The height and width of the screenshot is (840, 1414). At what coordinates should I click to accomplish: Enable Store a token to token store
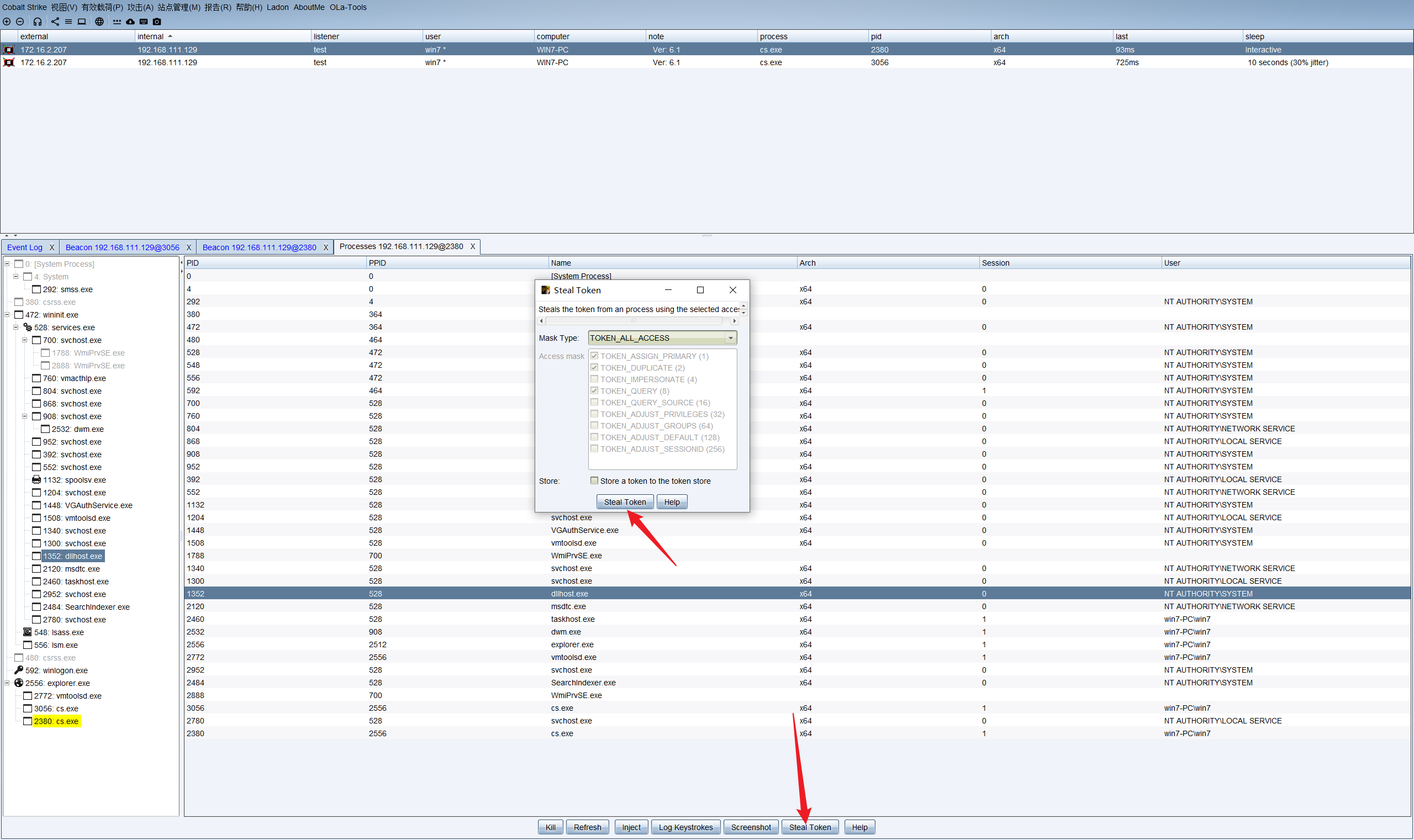click(594, 480)
